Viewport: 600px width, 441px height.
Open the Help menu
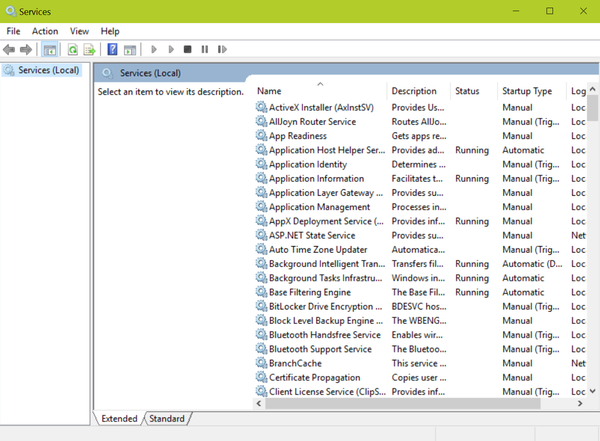(x=110, y=31)
